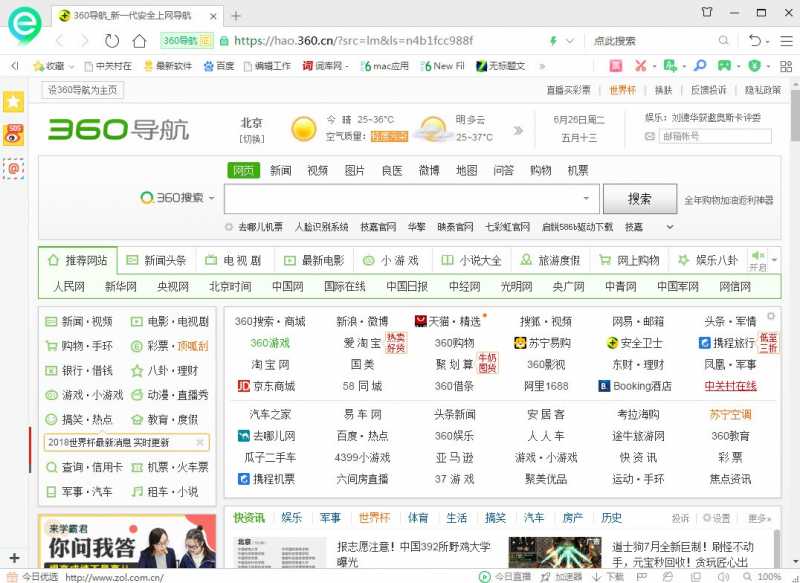Image resolution: width=800 pixels, height=583 pixels.
Task: Open 下载 downloads in status bar
Action: pos(608,577)
